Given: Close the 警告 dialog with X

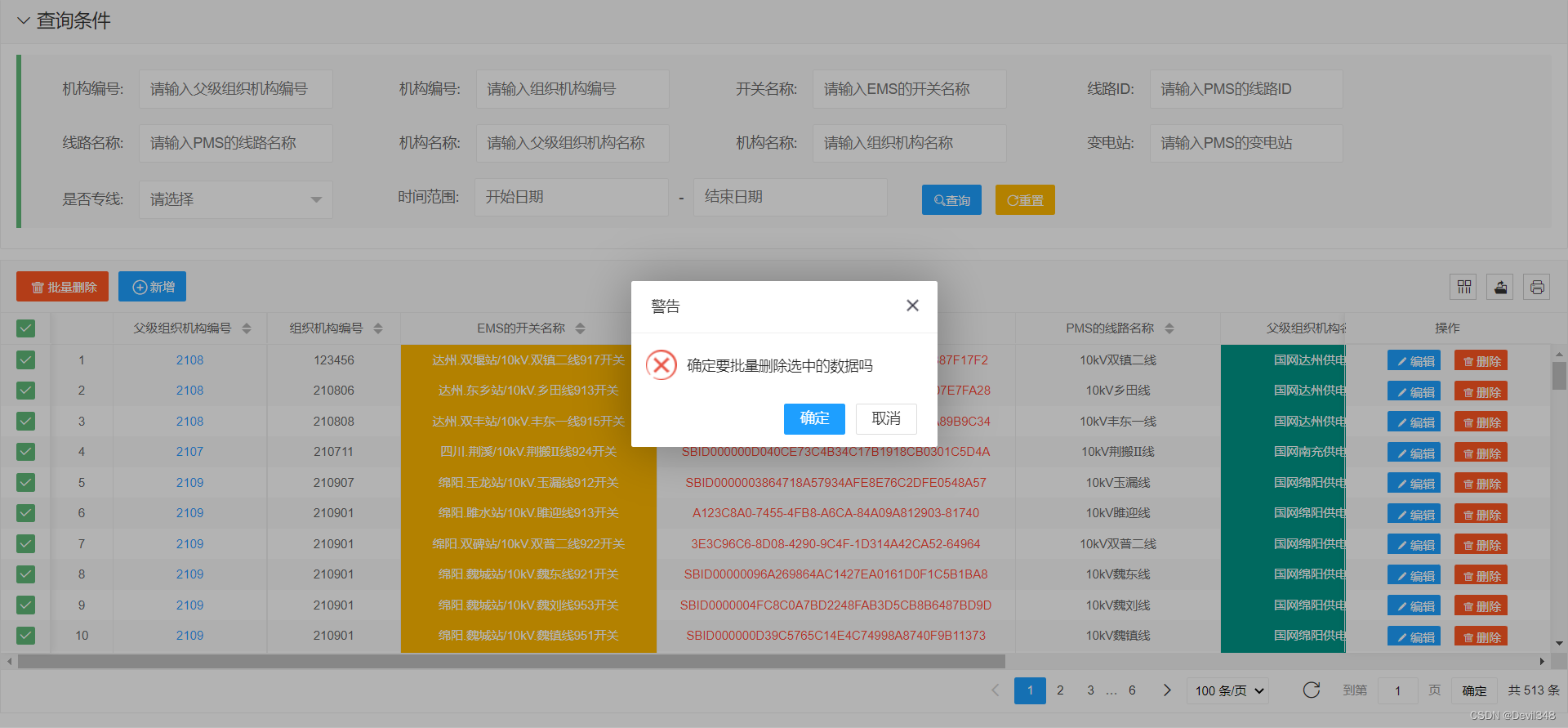Looking at the screenshot, I should point(912,306).
